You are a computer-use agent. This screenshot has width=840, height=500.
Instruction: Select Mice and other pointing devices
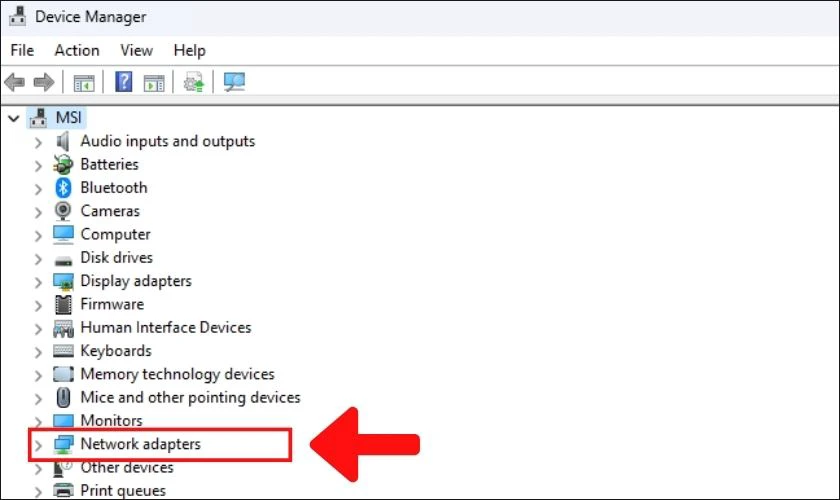[190, 398]
